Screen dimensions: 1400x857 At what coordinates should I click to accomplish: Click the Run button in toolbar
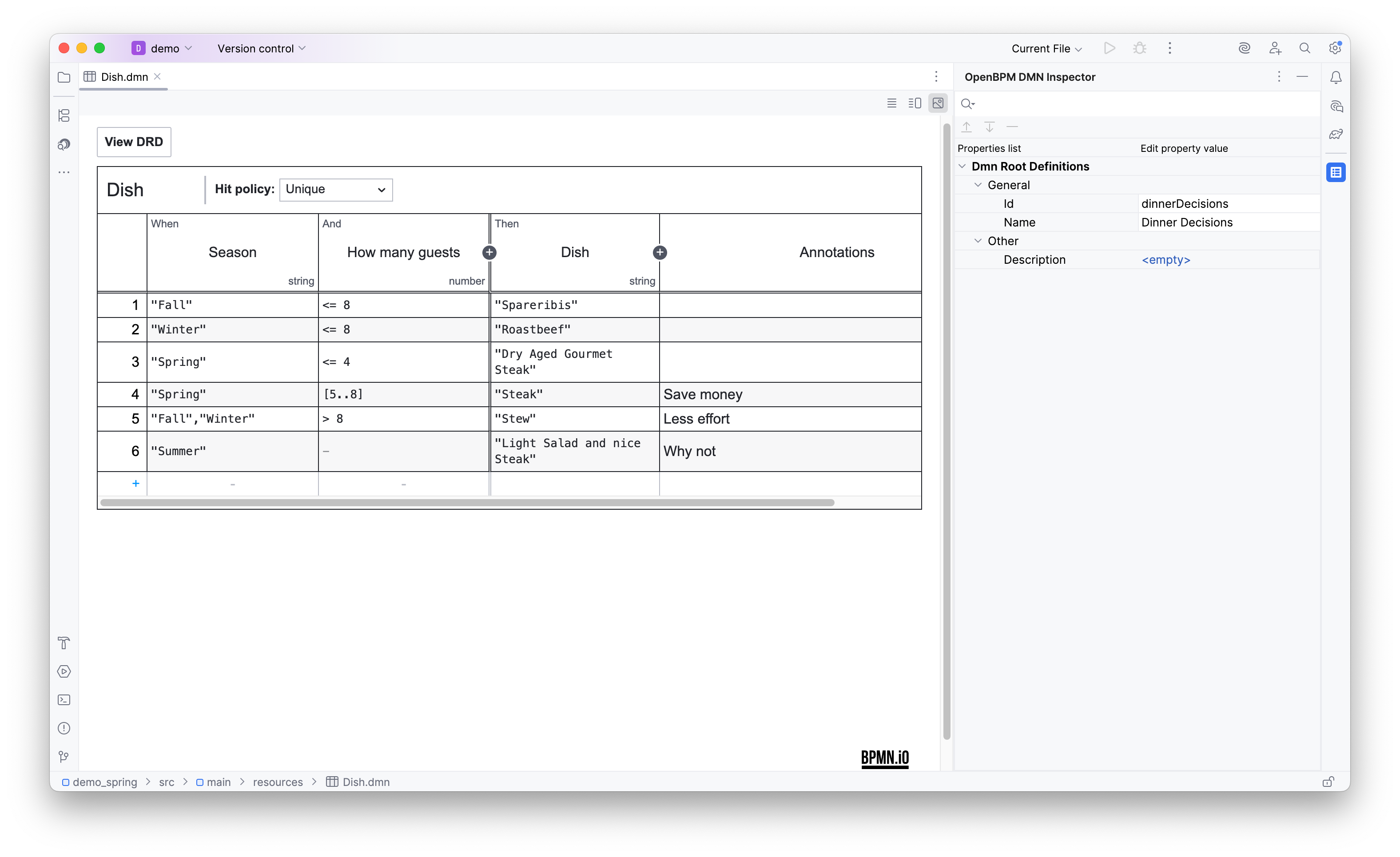pos(1109,48)
